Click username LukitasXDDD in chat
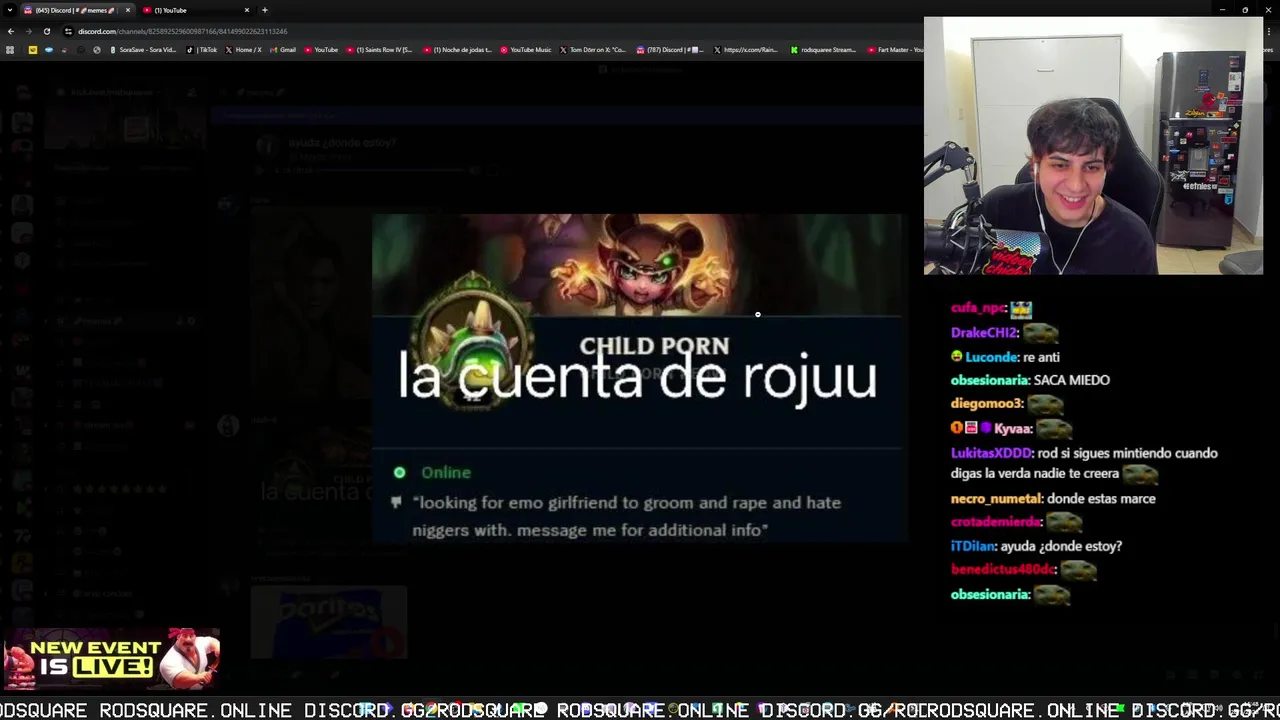Image resolution: width=1280 pixels, height=720 pixels. pos(992,453)
